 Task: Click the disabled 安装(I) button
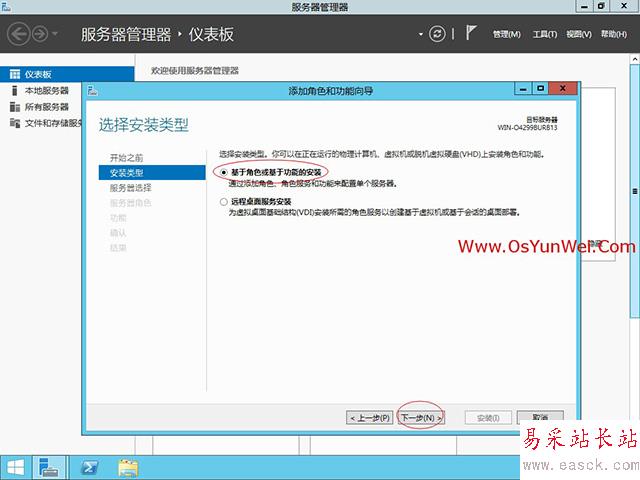tap(488, 418)
